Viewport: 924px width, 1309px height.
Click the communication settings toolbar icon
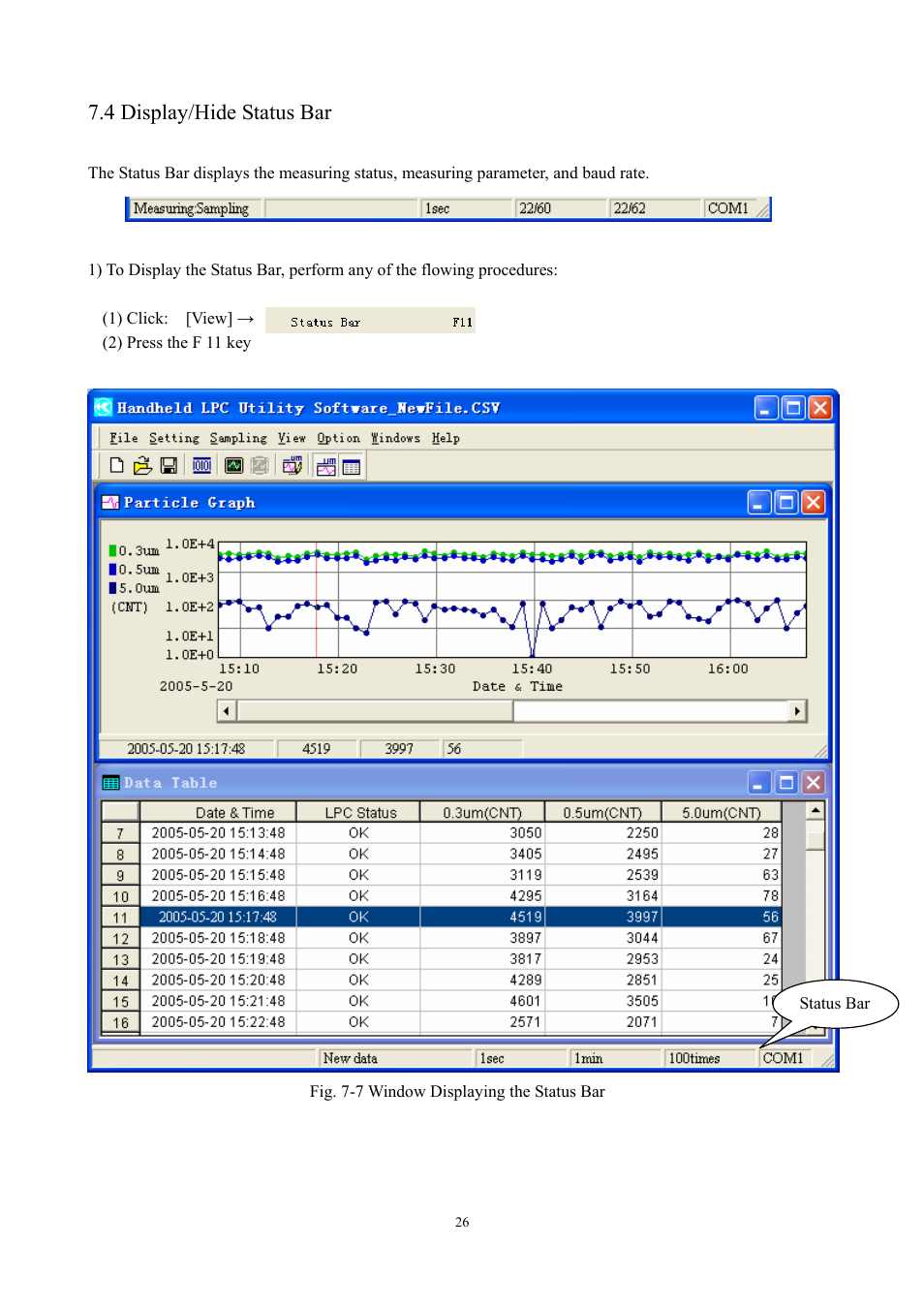pyautogui.click(x=201, y=465)
